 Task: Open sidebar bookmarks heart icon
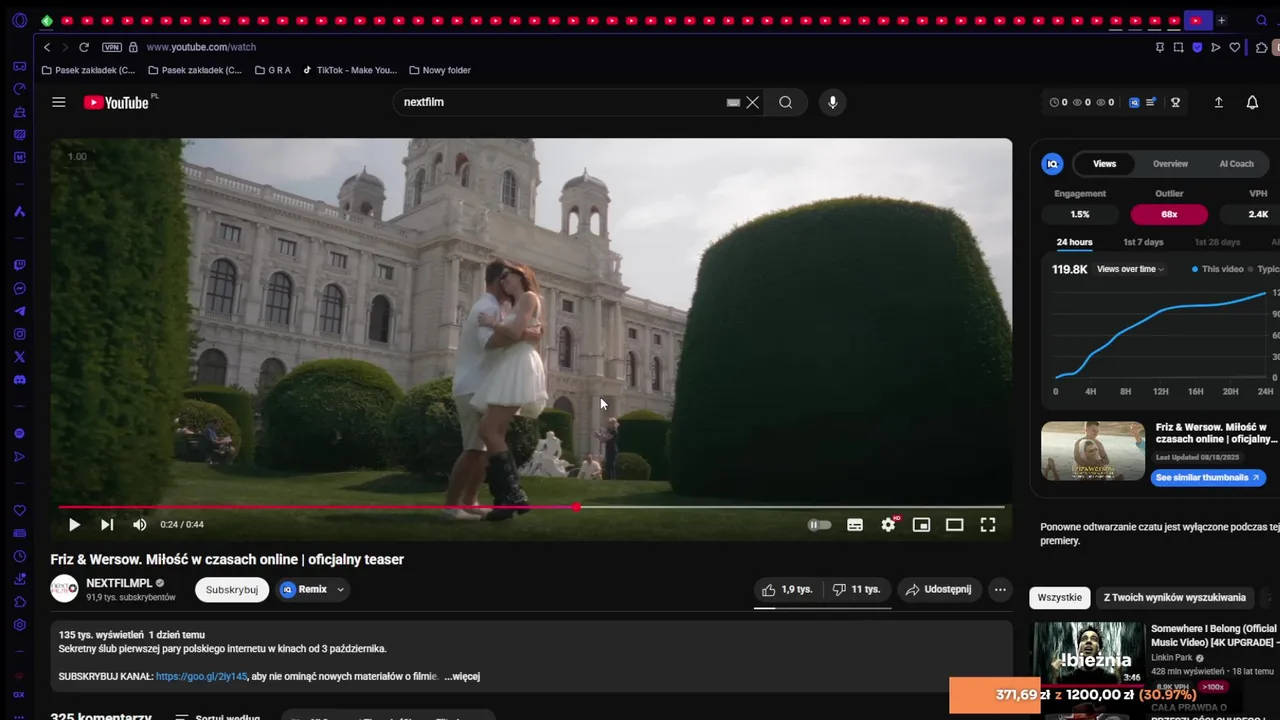tap(19, 510)
